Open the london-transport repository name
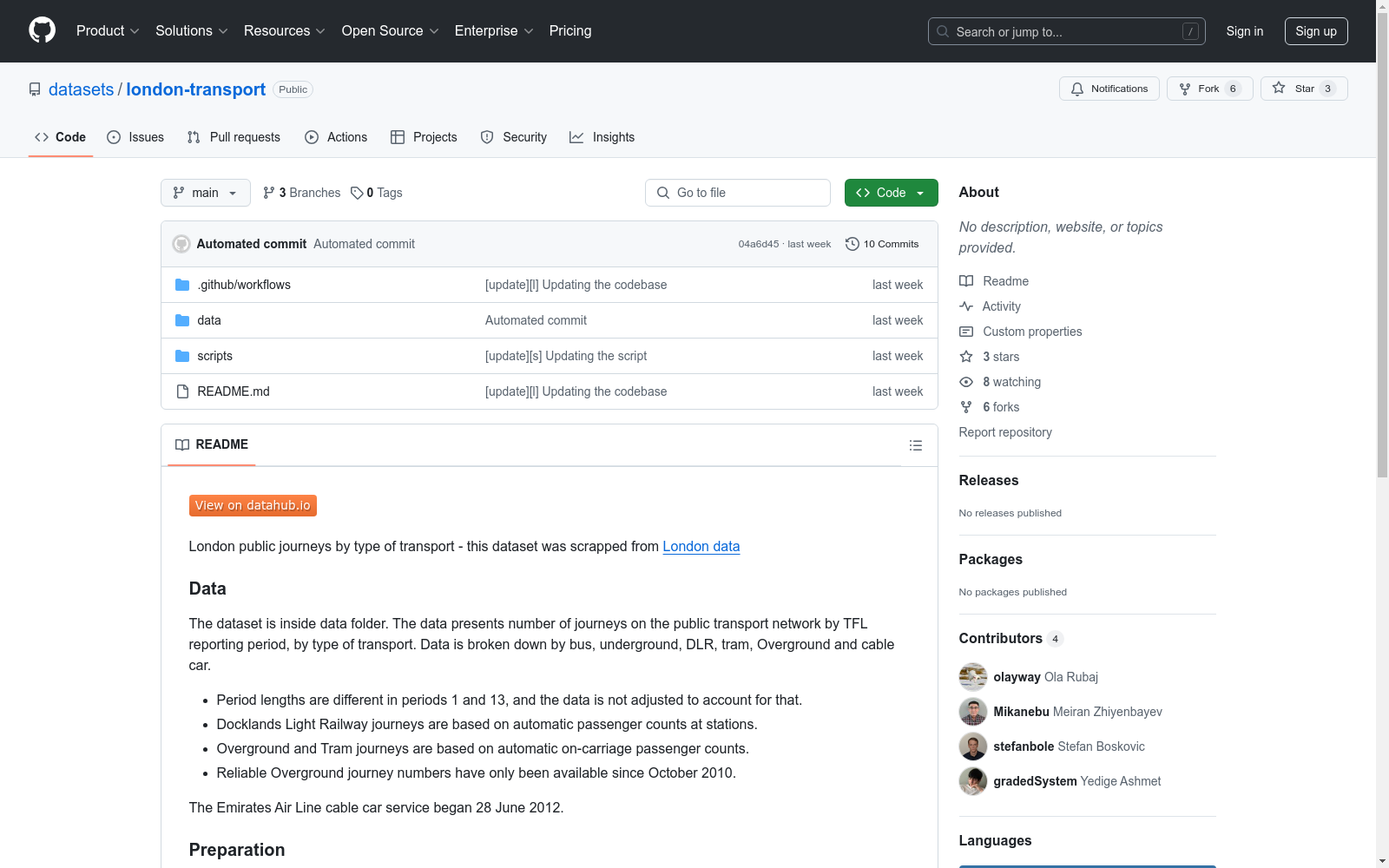The height and width of the screenshot is (868, 1389). point(196,89)
